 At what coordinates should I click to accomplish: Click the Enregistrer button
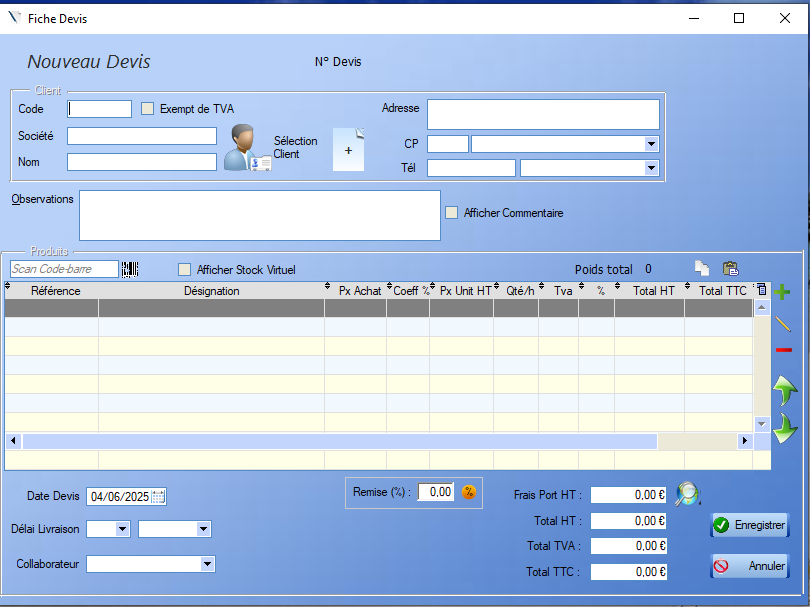click(x=749, y=525)
